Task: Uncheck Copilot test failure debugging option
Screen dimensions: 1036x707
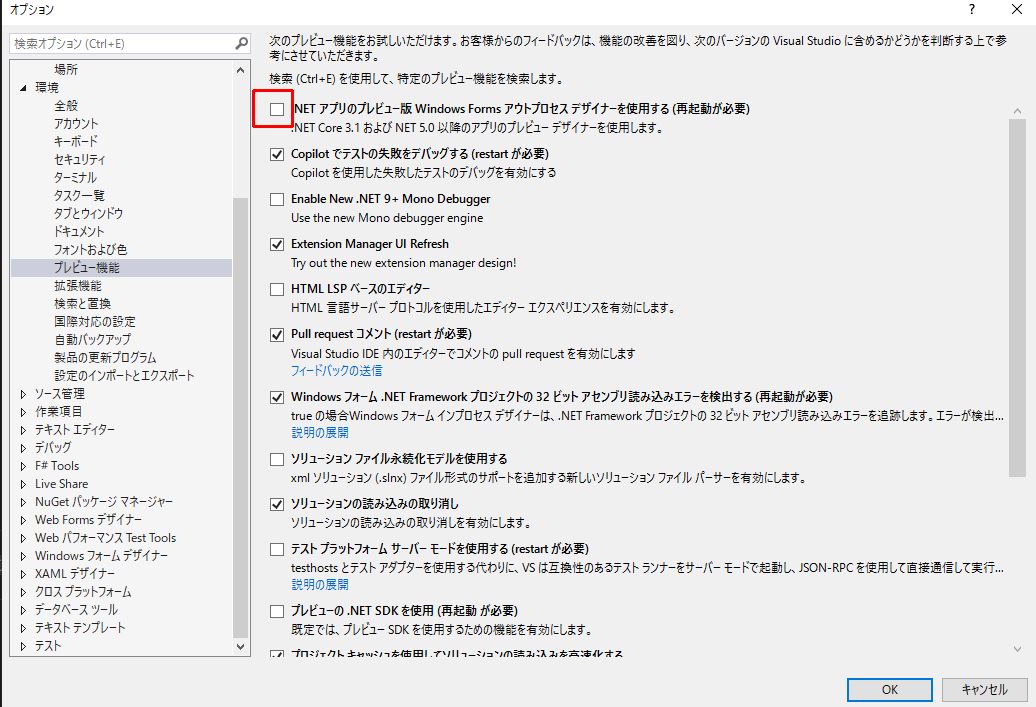Action: 277,155
